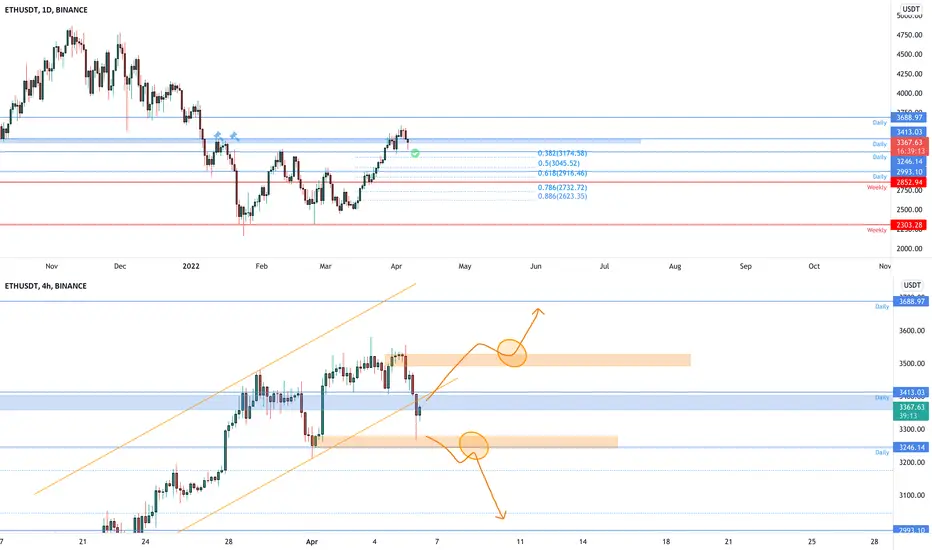
Task: Select the 2993.10 price label in 1D chart
Action: (x=909, y=172)
